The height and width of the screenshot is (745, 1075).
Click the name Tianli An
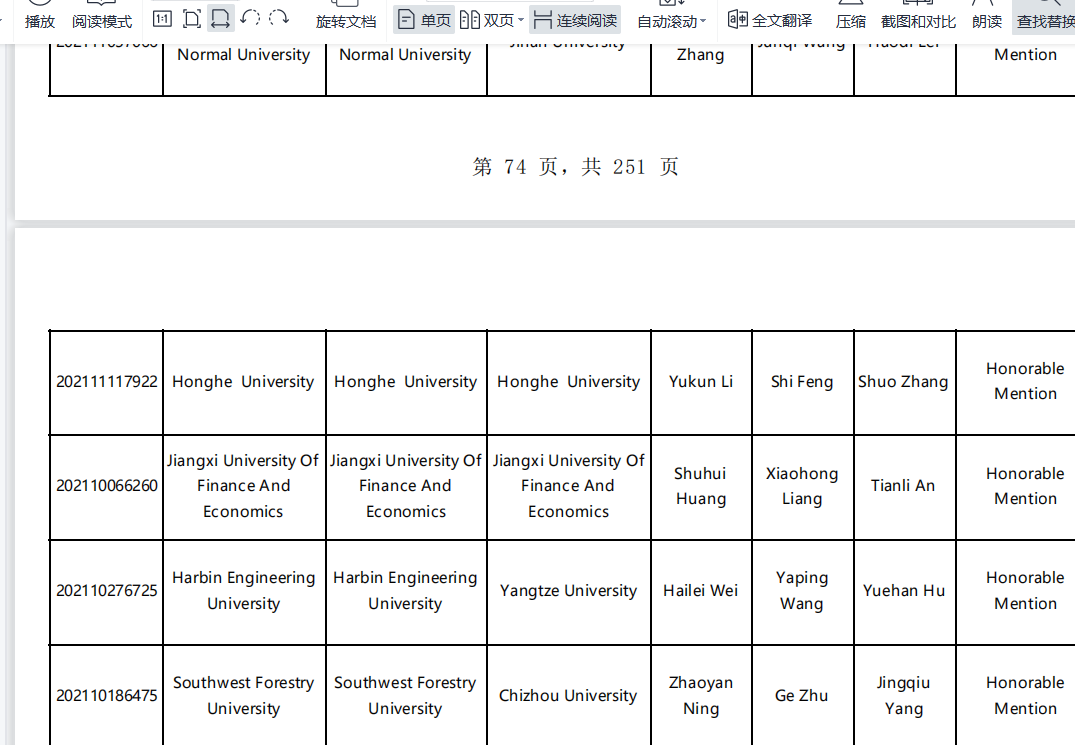click(x=903, y=486)
